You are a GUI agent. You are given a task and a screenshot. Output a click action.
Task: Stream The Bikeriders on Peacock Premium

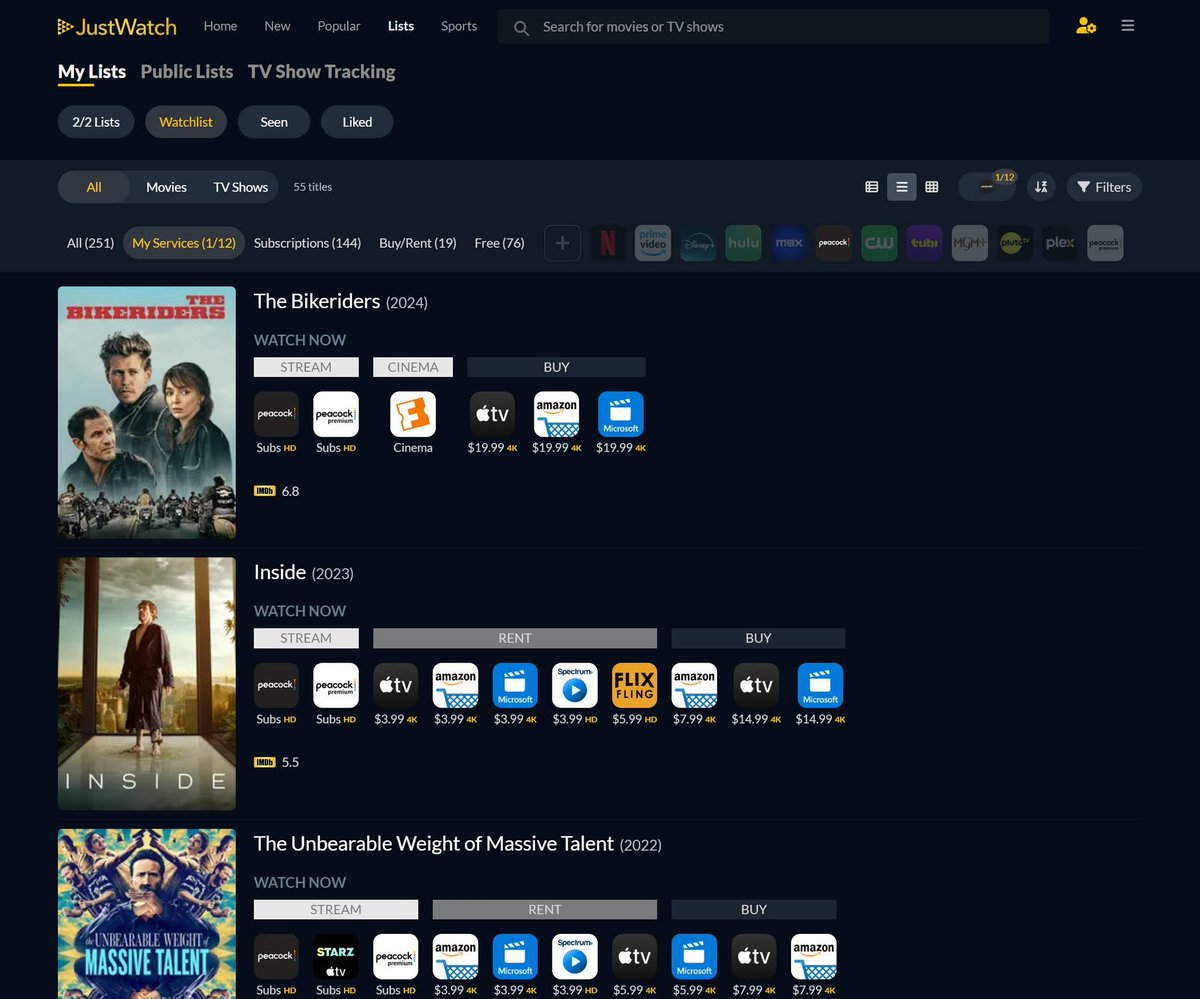pos(336,414)
